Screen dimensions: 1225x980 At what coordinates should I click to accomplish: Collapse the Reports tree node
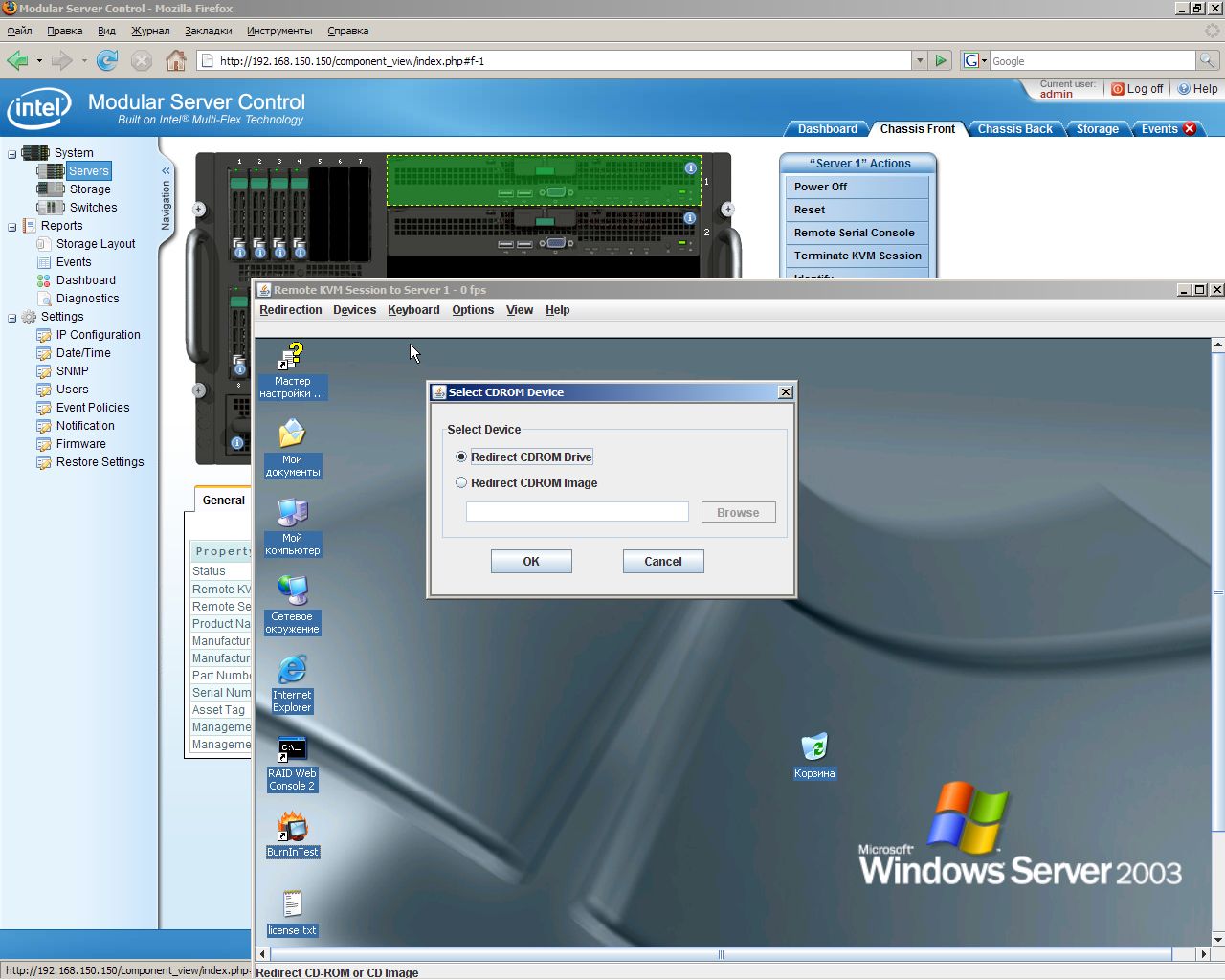[12, 227]
